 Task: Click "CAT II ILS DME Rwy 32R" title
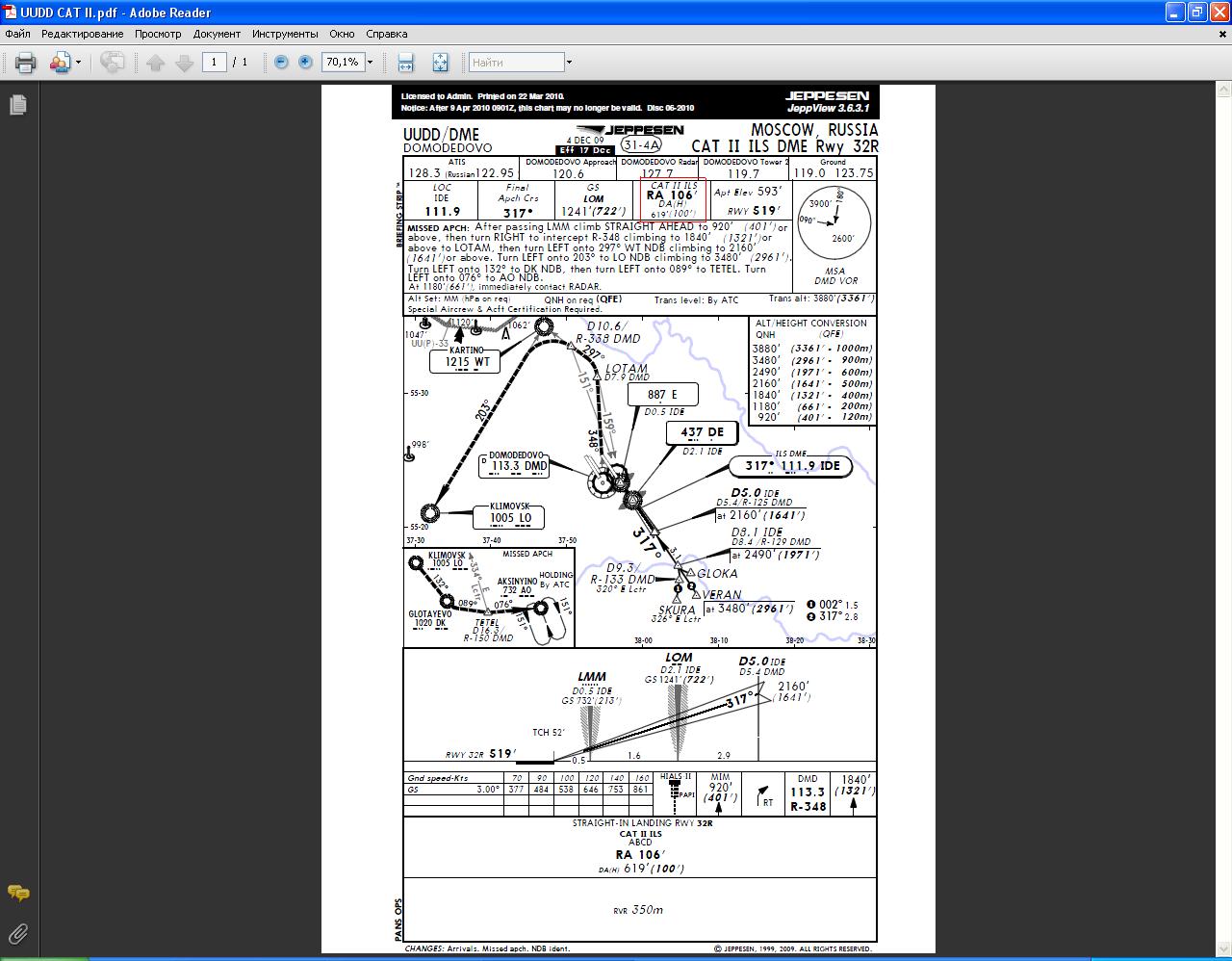(784, 146)
